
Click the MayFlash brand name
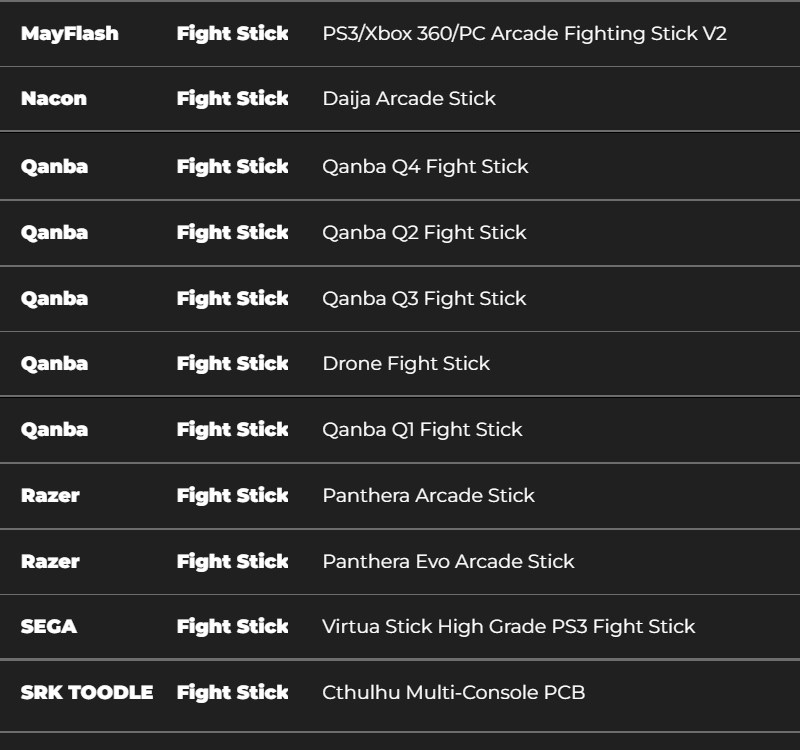click(69, 34)
